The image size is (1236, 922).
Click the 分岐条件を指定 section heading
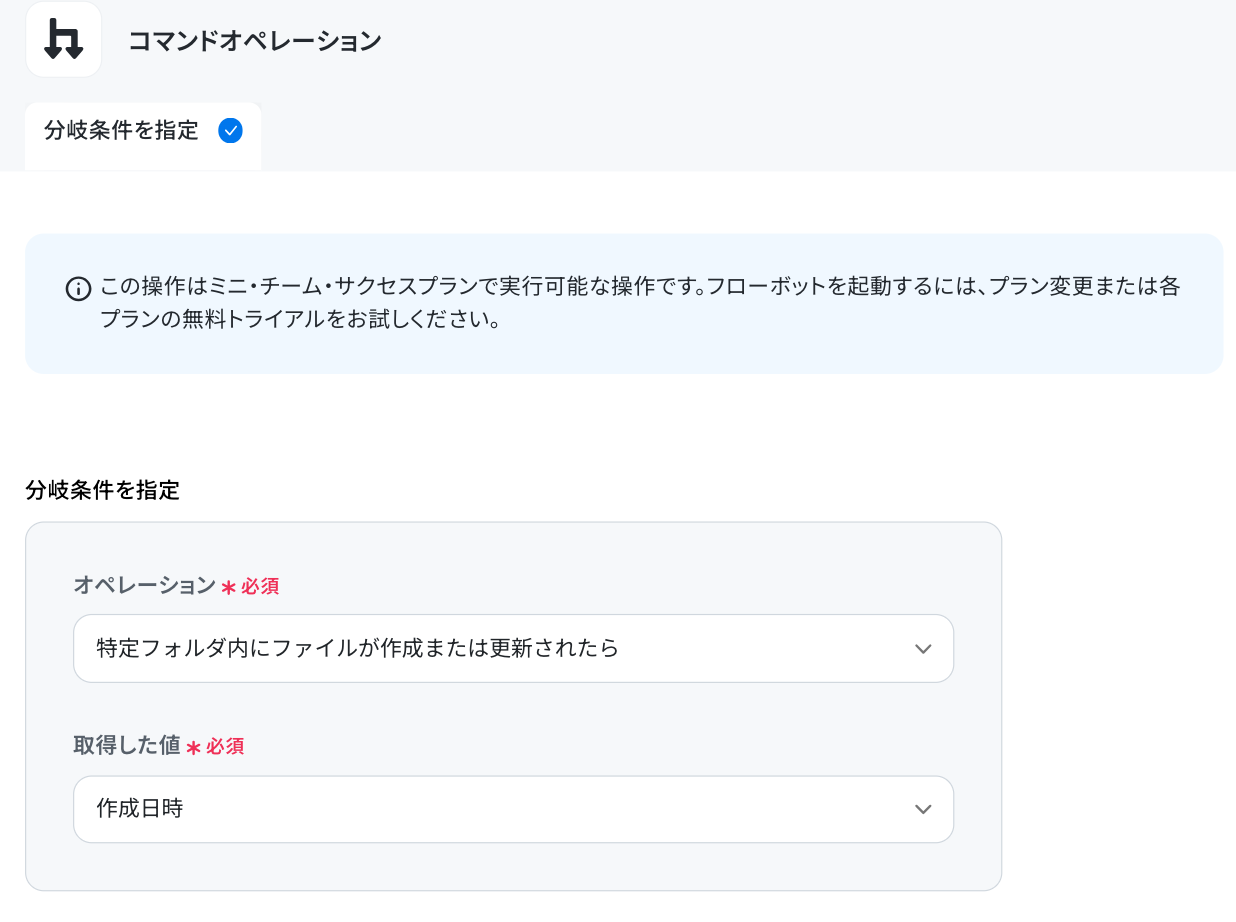[102, 491]
